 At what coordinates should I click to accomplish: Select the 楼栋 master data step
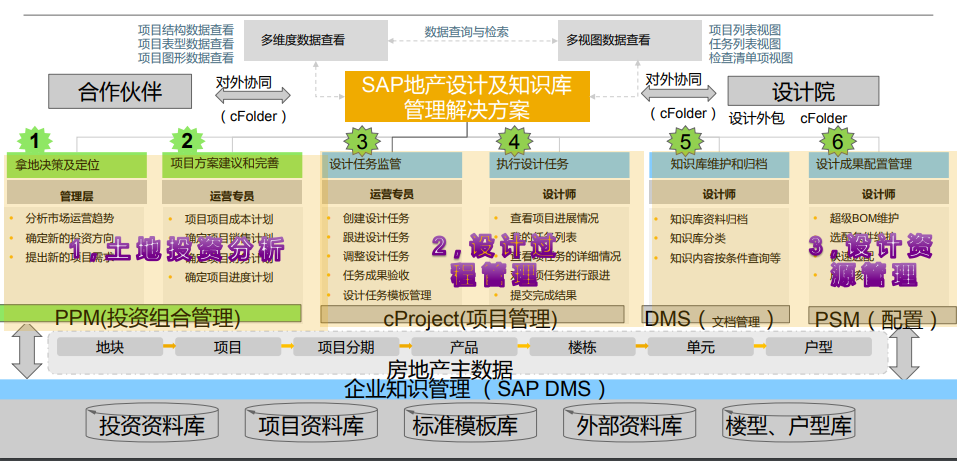pyautogui.click(x=582, y=347)
